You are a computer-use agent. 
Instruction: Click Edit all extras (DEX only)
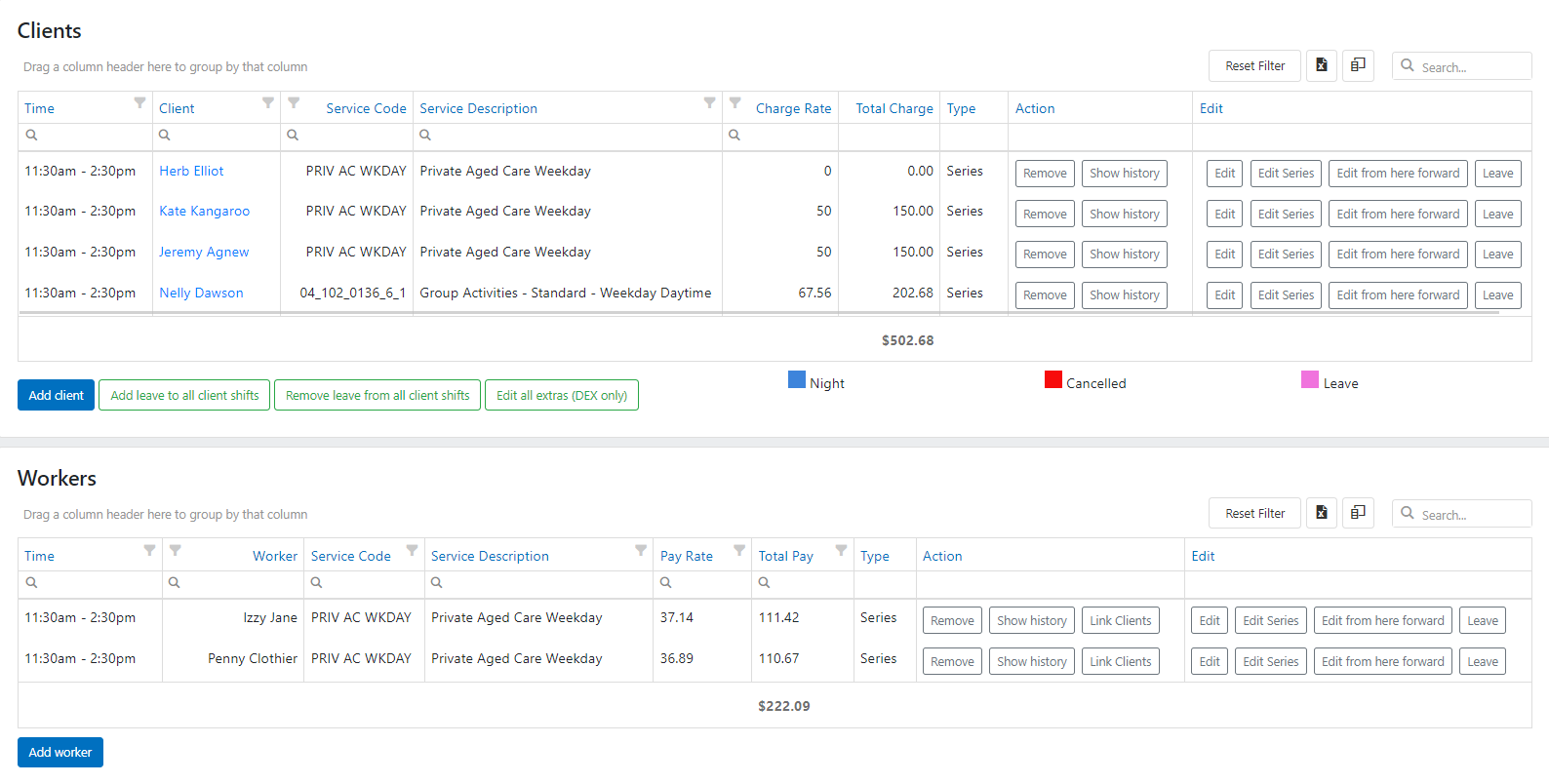562,395
